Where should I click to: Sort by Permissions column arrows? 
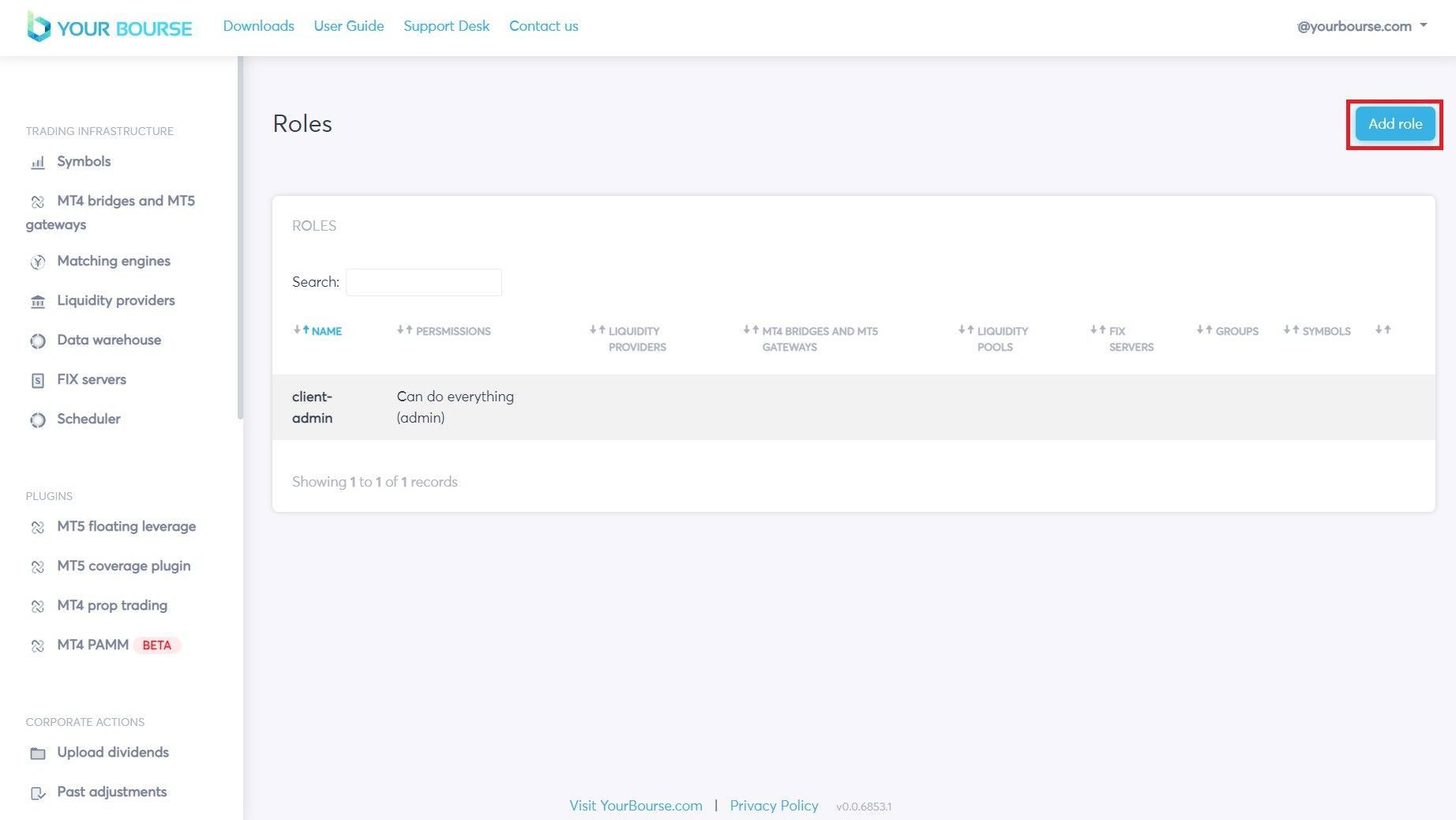tap(404, 330)
